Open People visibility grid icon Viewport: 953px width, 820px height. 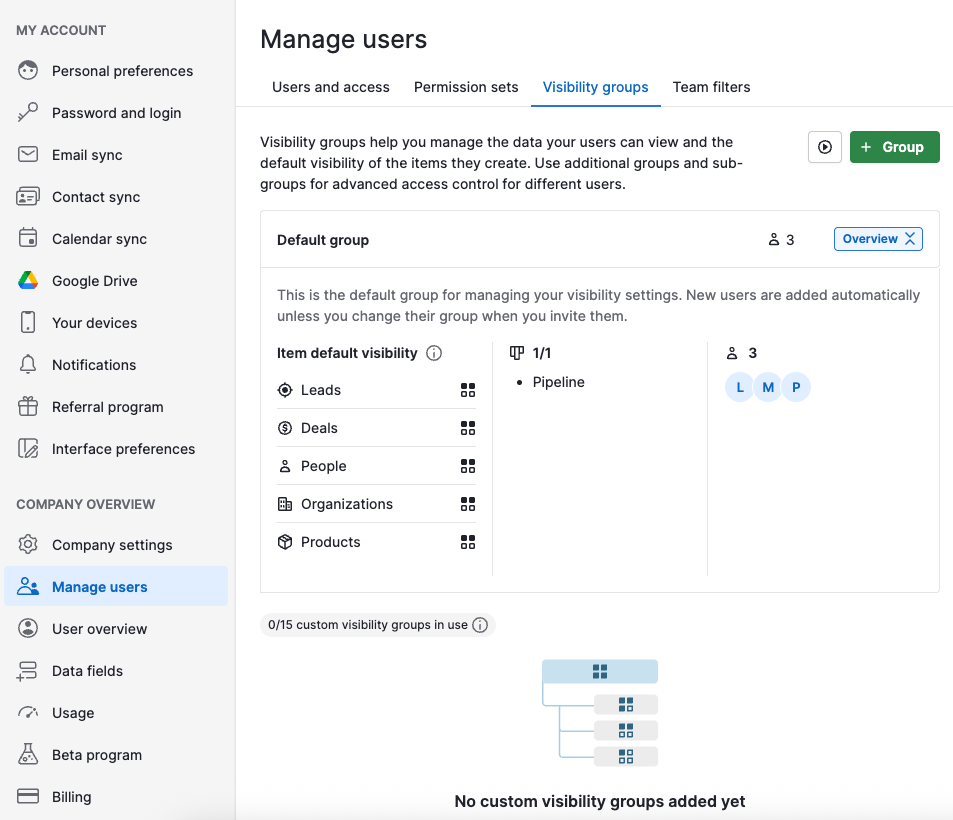467,466
